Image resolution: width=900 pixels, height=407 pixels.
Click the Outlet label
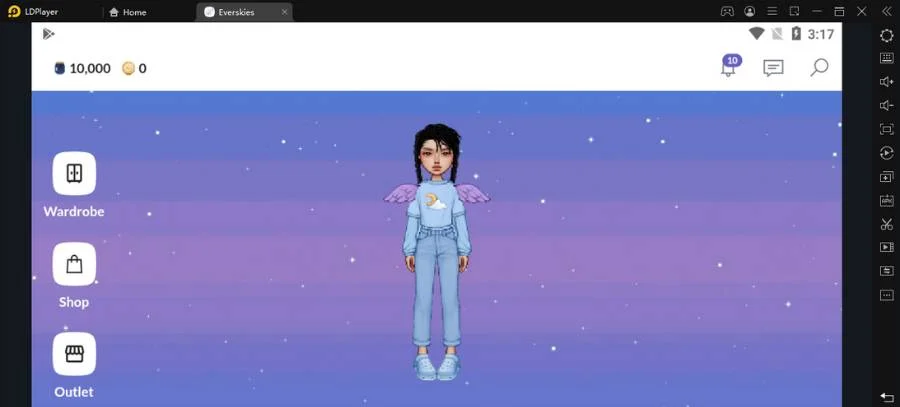click(x=74, y=392)
